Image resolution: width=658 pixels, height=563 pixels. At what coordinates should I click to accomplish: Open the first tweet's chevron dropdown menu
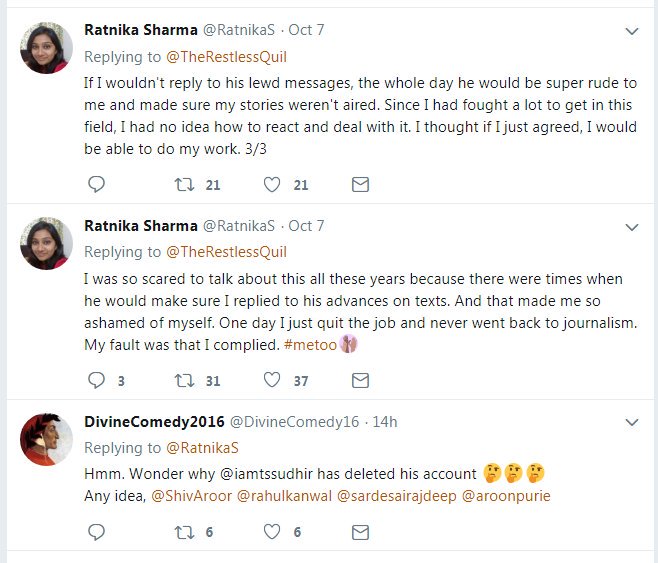(631, 32)
